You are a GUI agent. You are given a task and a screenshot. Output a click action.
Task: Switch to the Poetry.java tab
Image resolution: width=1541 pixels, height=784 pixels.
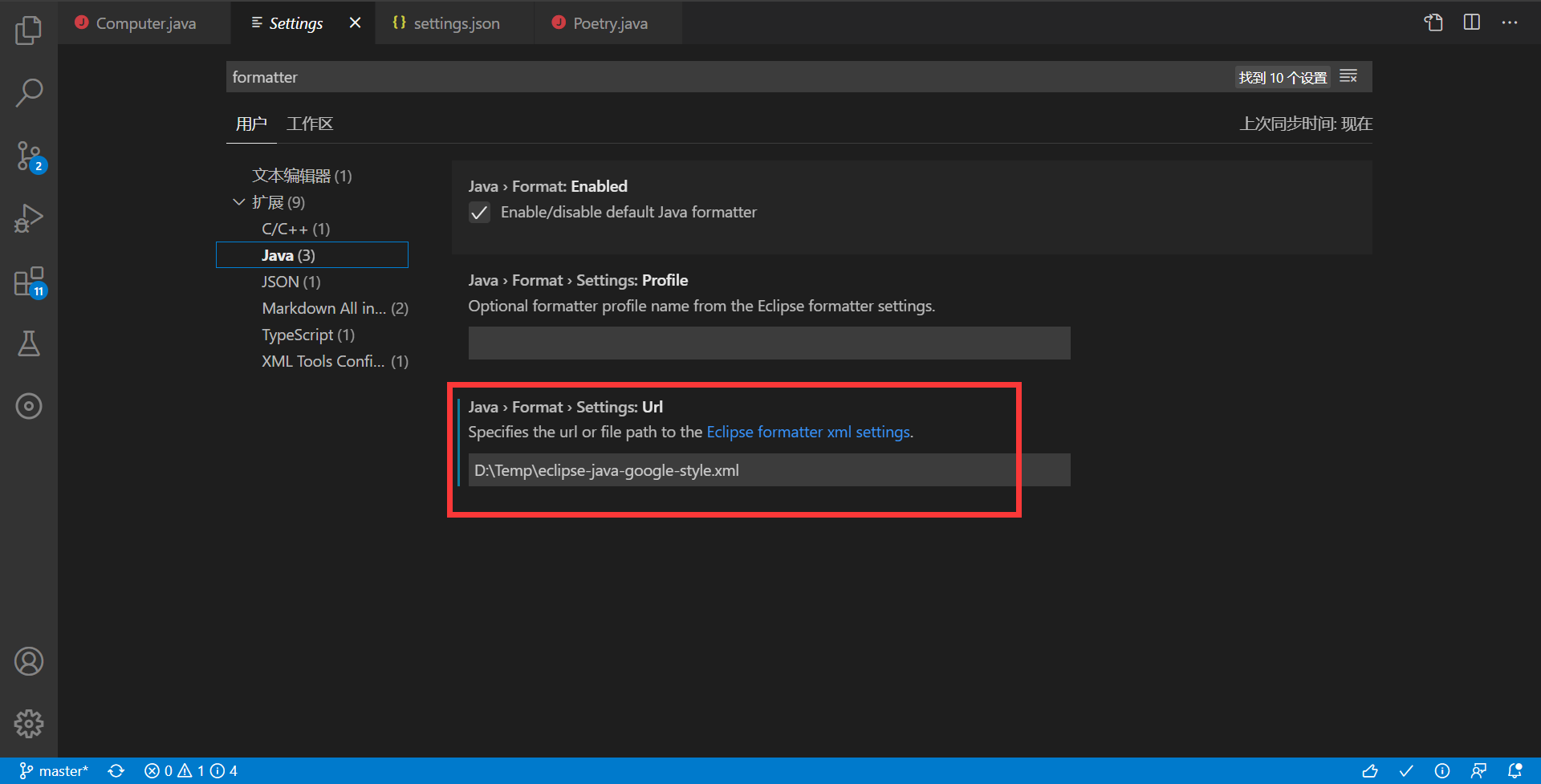[x=609, y=23]
